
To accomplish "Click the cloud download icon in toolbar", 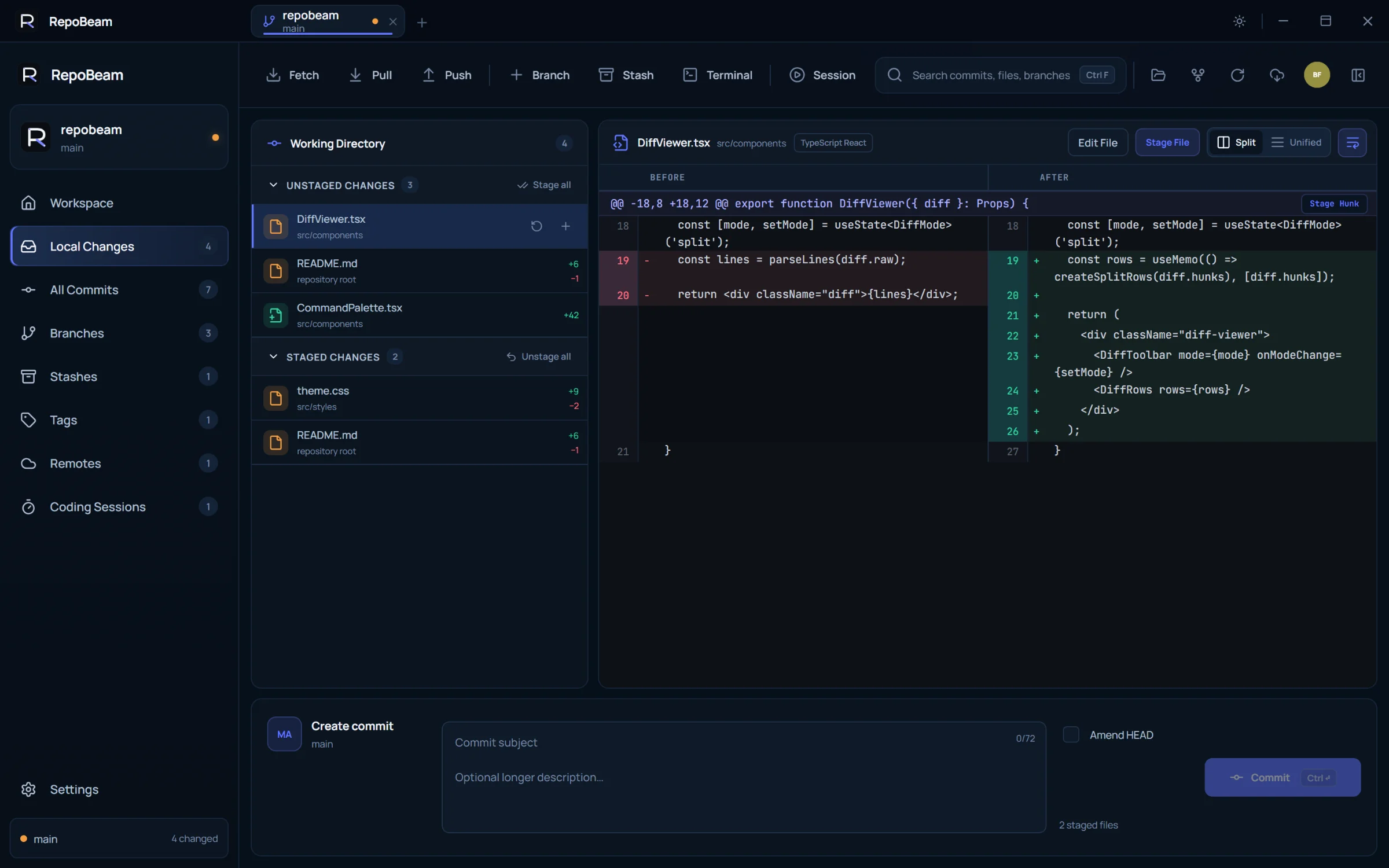I will tap(1277, 75).
